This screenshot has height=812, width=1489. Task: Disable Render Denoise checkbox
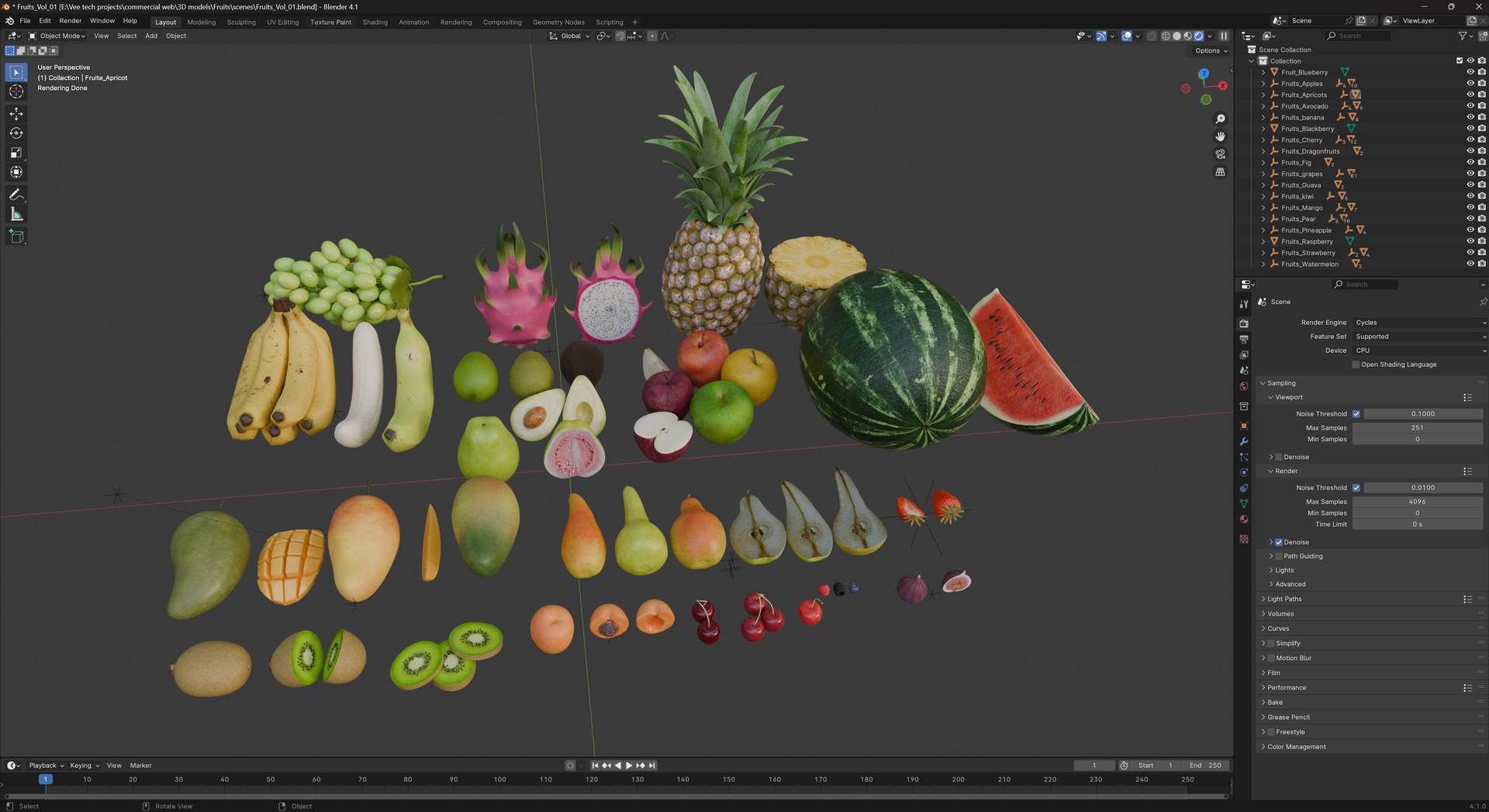[1279, 542]
